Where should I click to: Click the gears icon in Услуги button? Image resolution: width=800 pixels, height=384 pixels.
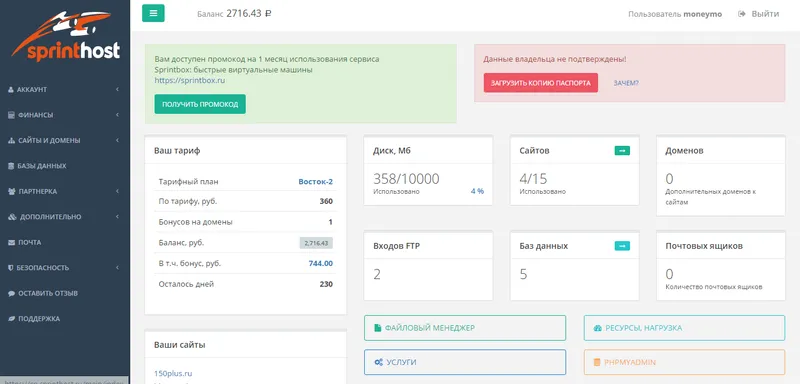[379, 362]
